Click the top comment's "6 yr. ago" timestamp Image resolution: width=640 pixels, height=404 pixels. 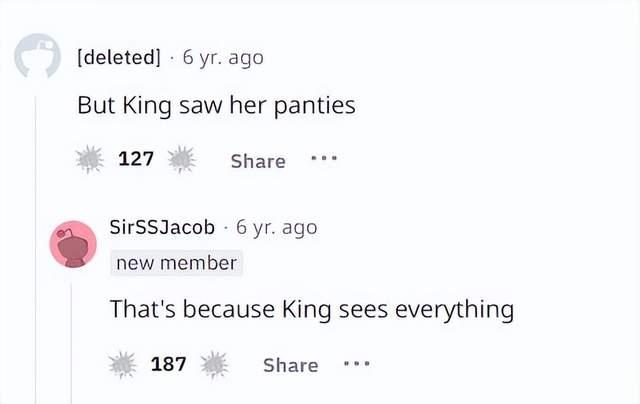(x=223, y=57)
